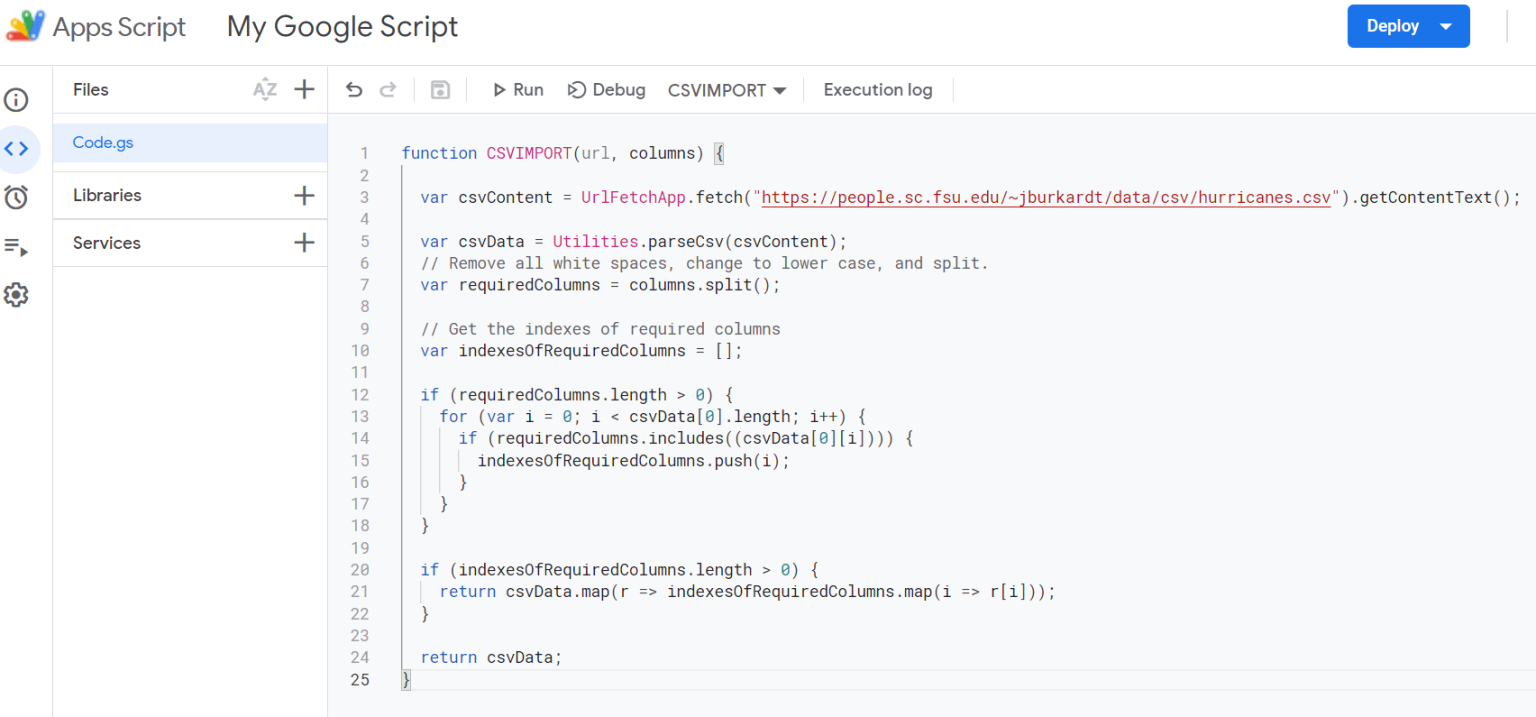1536x717 pixels.
Task: Show the Execution log
Action: click(x=877, y=89)
